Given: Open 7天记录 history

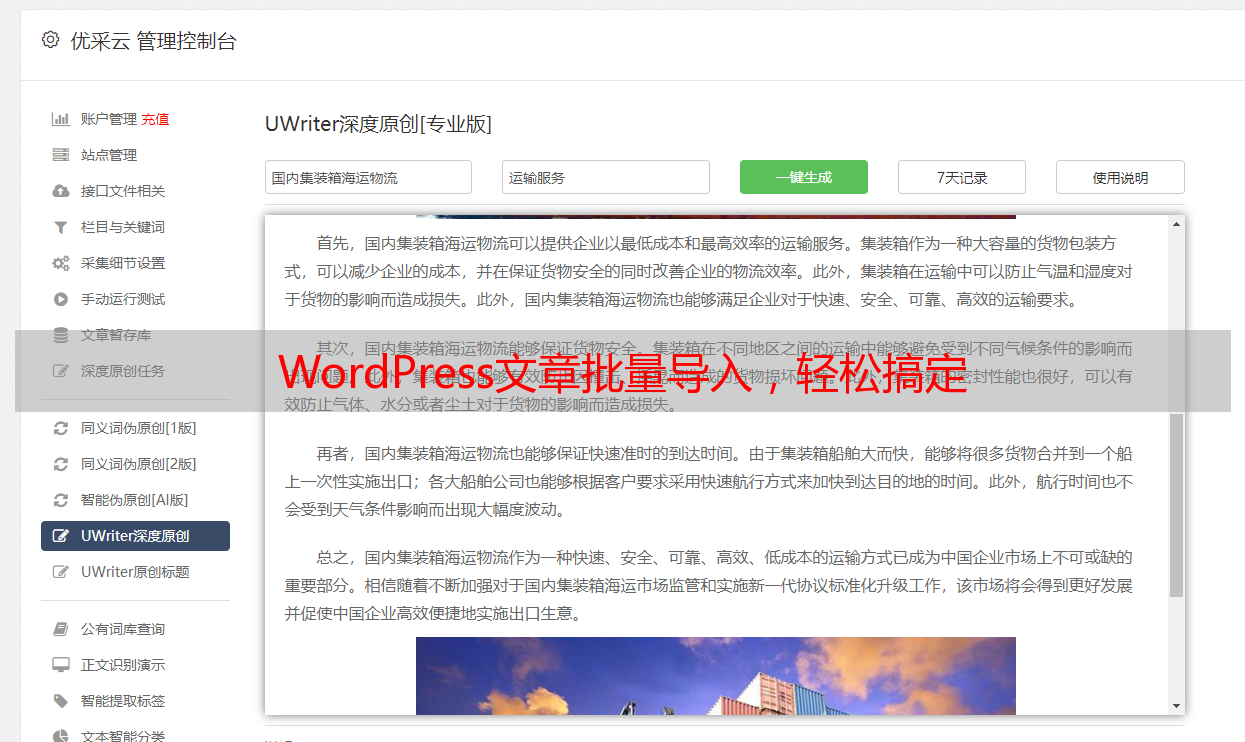Looking at the screenshot, I should pyautogui.click(x=962, y=177).
